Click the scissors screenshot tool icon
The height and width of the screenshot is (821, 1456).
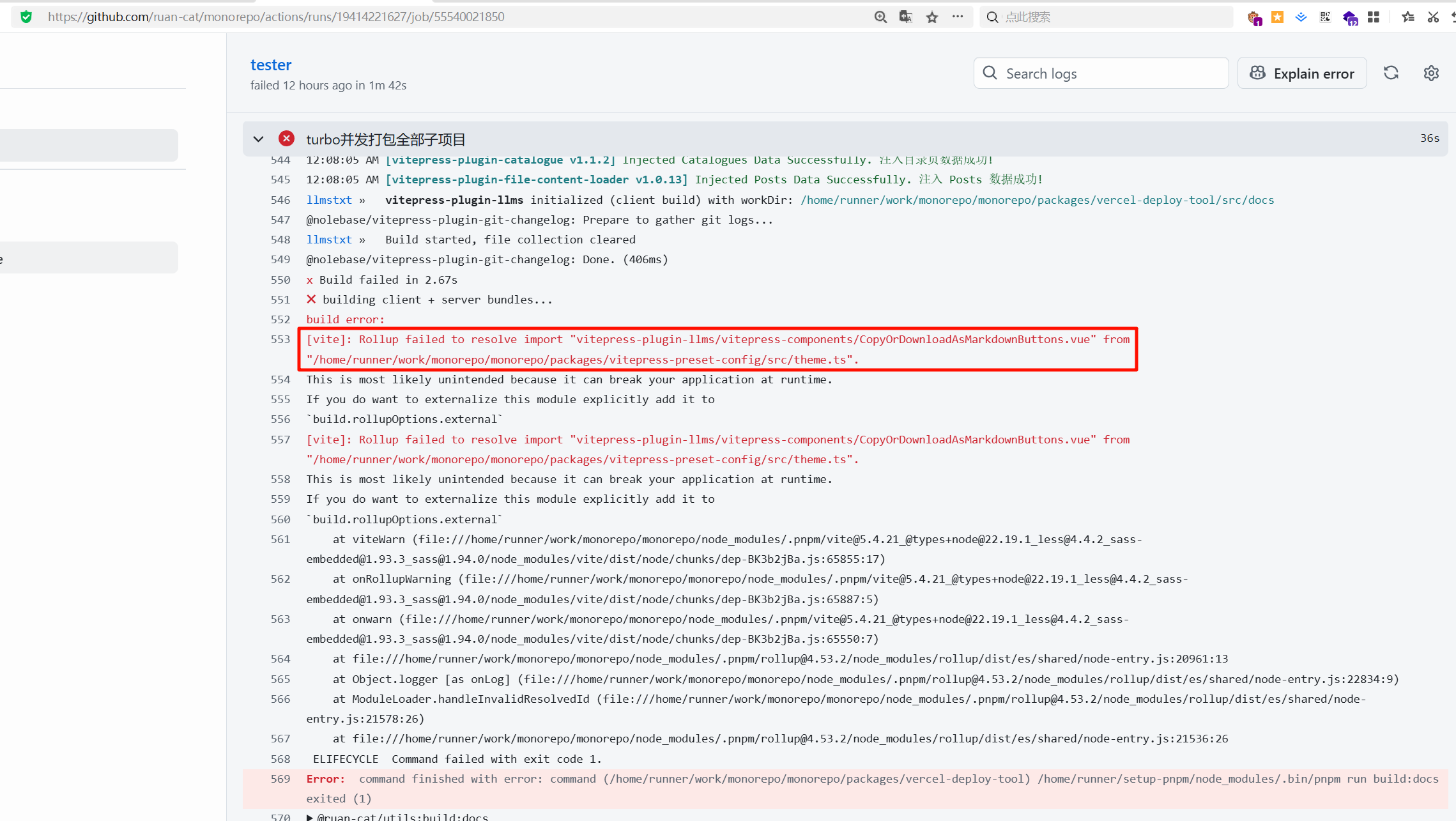click(x=1433, y=17)
